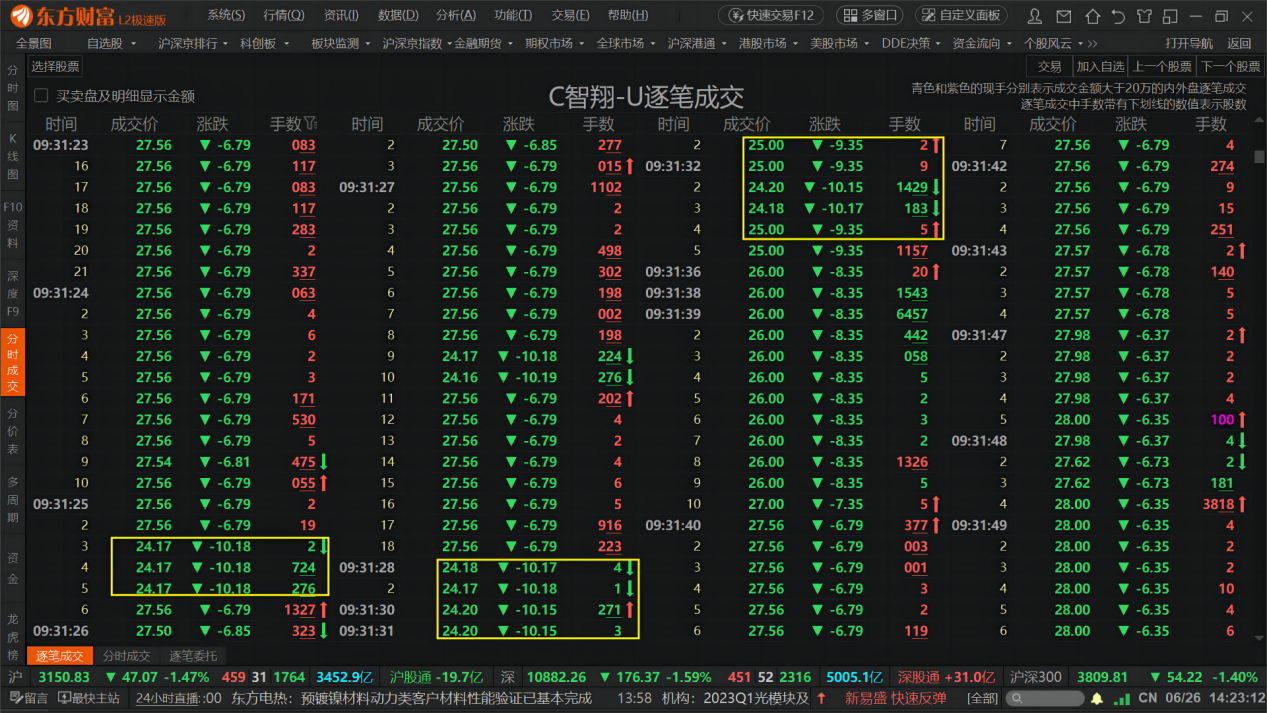Open the user account icon

click(x=1035, y=16)
